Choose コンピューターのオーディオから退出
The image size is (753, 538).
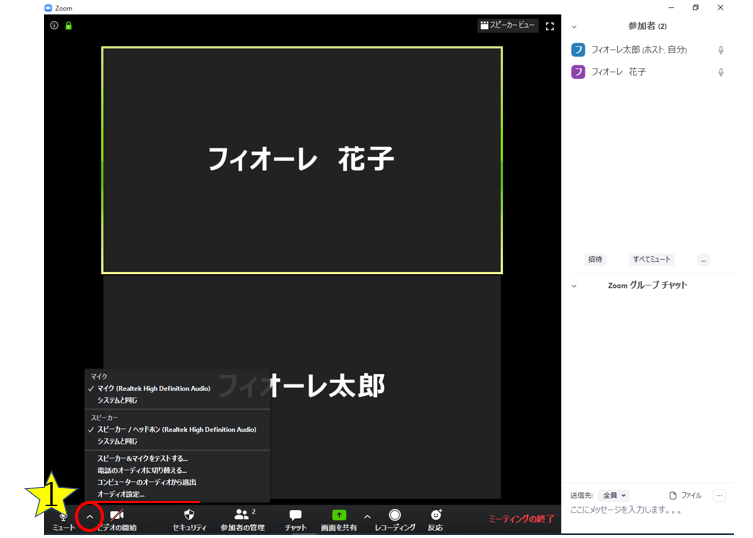coord(146,482)
